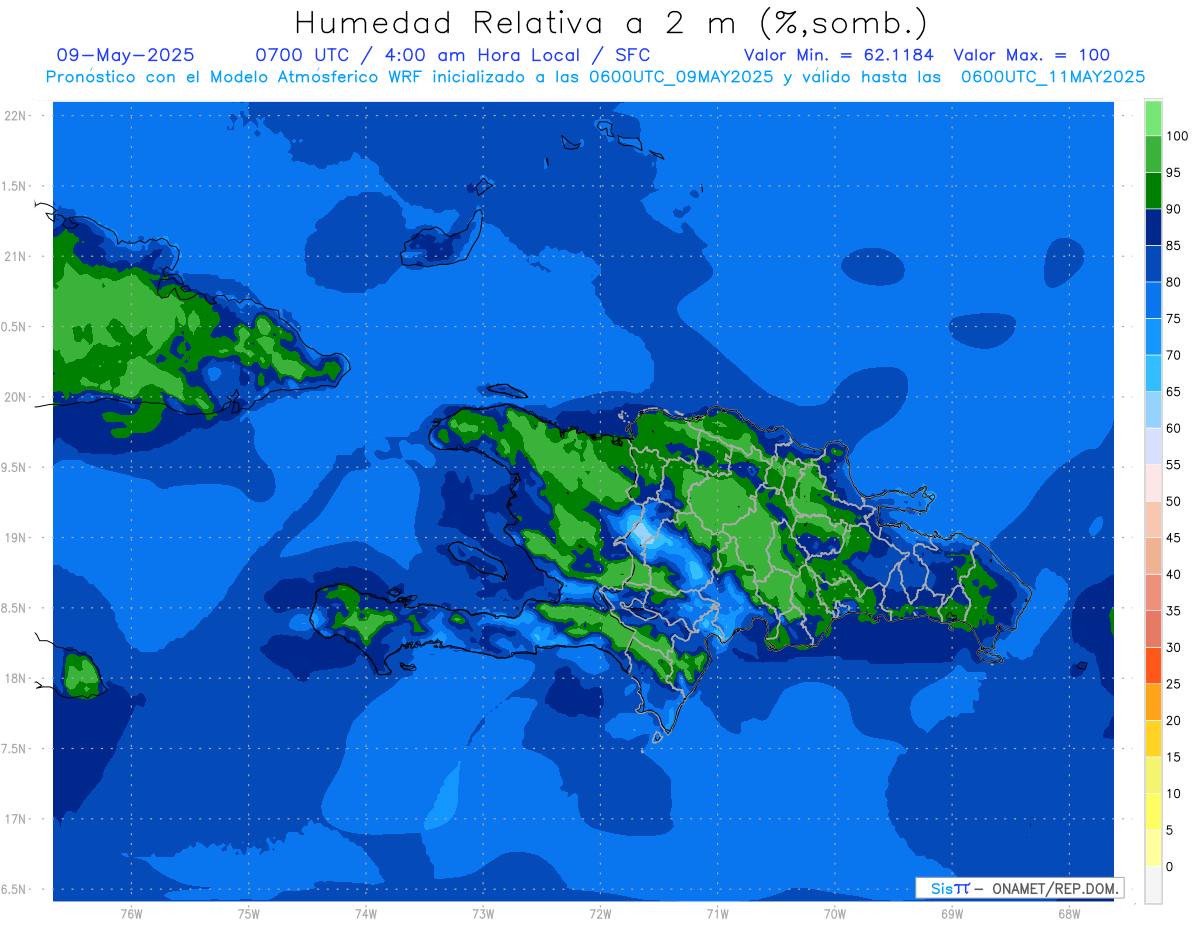Click the "19N" latitude label

point(16,538)
